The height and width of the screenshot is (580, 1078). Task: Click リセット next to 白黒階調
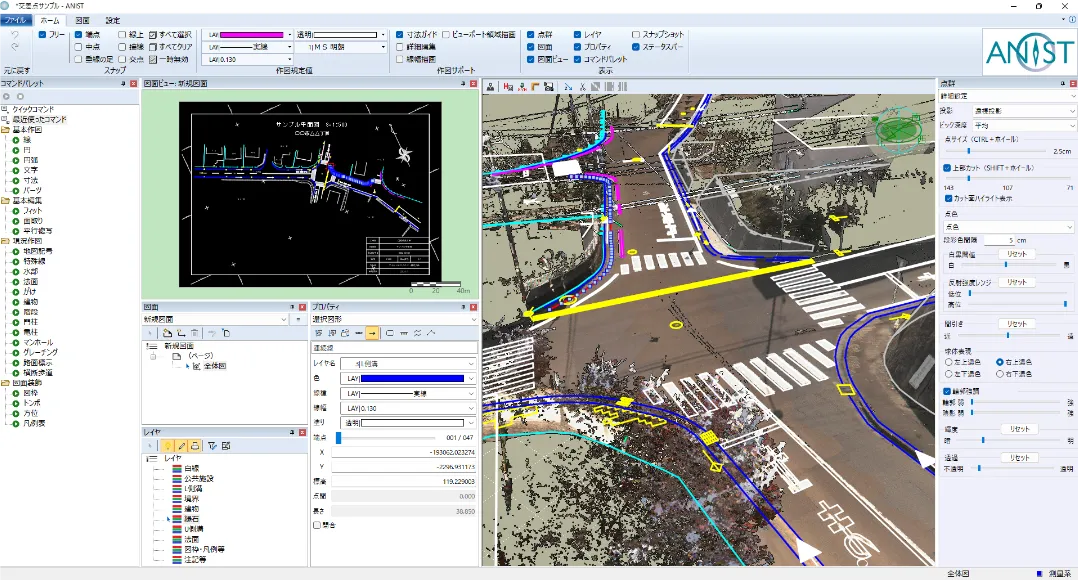tap(1017, 254)
